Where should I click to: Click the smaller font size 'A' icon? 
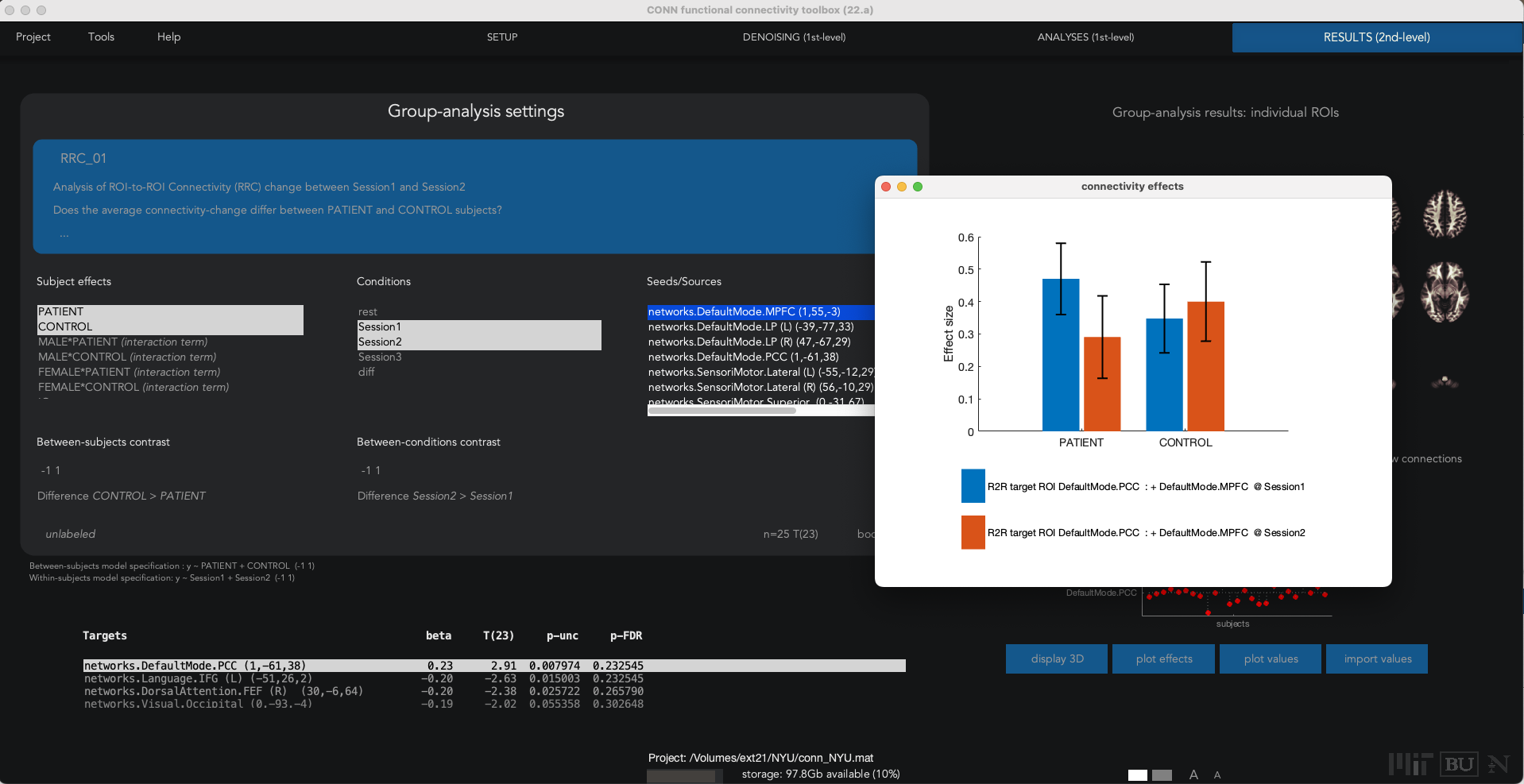pos(1217,775)
